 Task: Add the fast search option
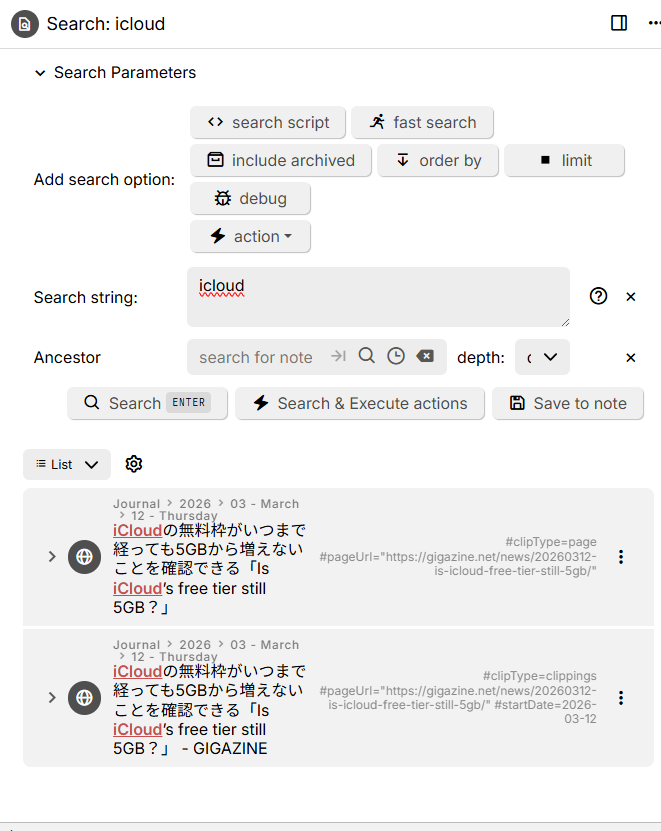click(x=422, y=123)
